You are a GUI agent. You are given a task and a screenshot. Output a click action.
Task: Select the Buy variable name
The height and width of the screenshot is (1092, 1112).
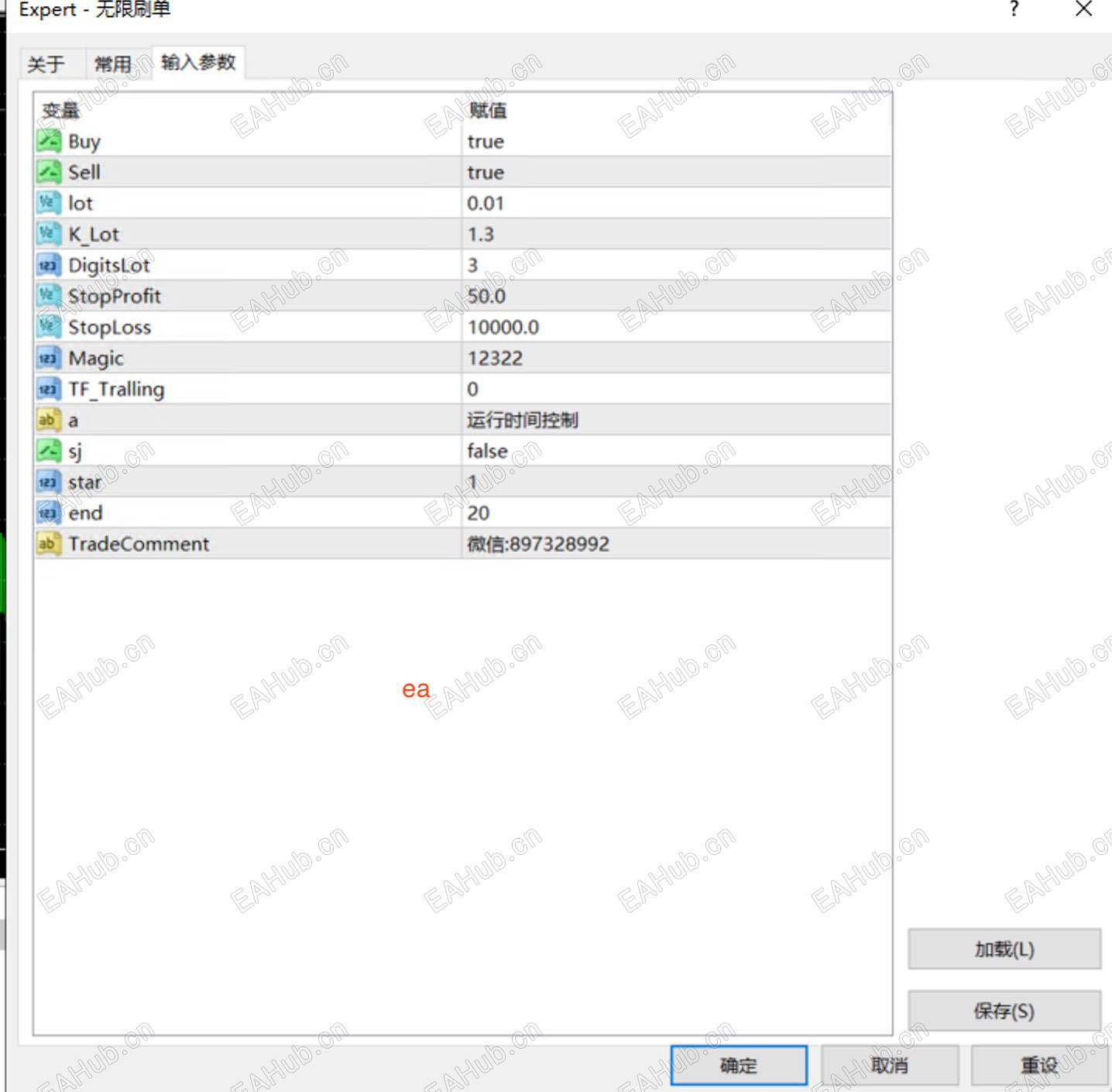[x=84, y=142]
